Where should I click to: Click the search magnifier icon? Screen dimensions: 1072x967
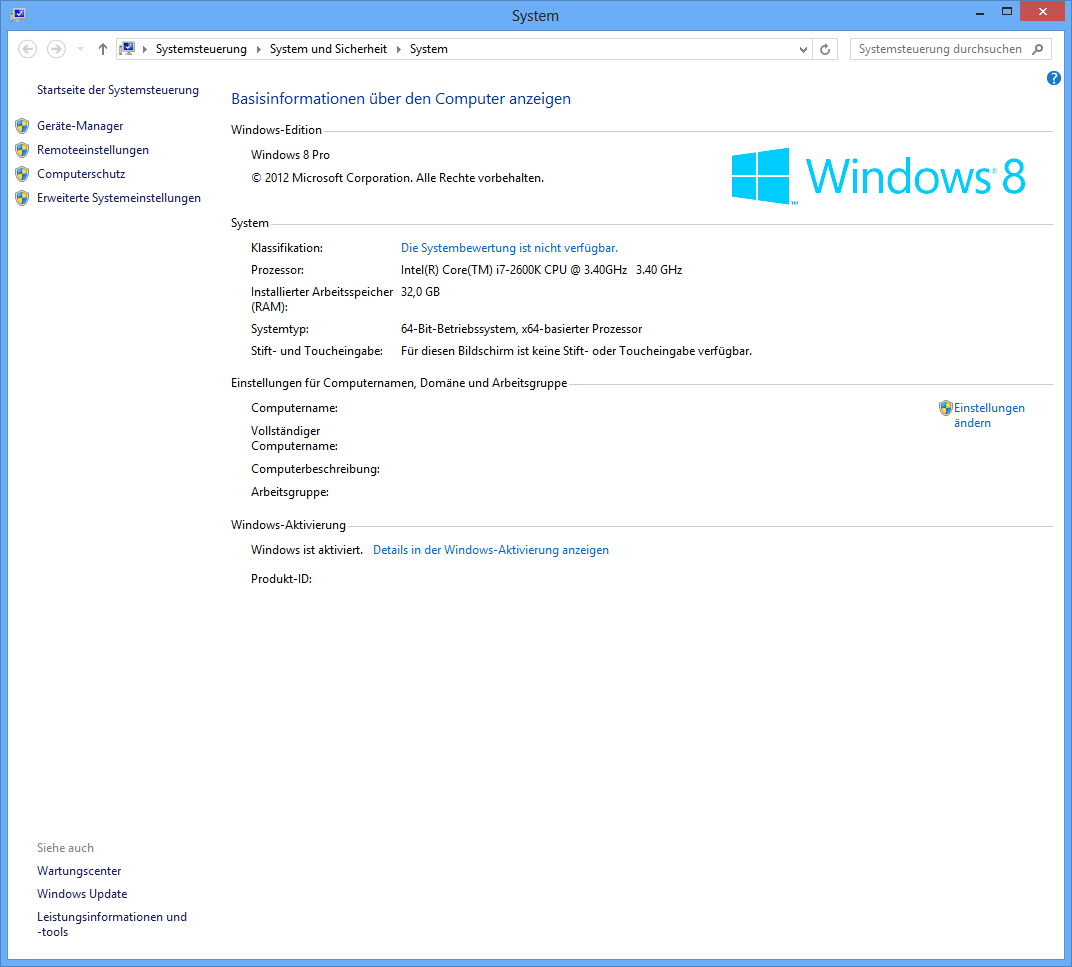pyautogui.click(x=1038, y=49)
